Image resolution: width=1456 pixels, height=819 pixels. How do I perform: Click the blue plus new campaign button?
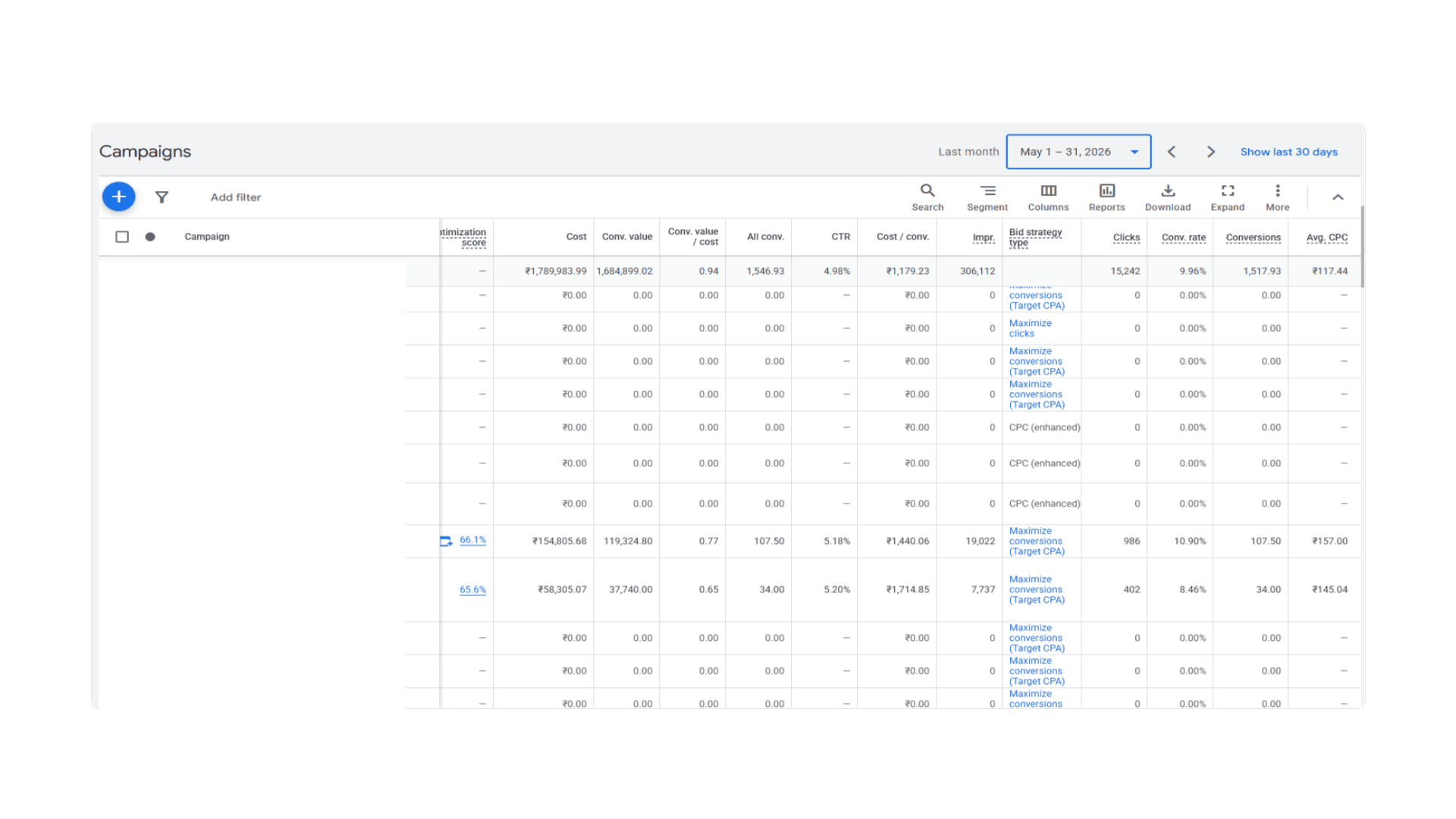(118, 196)
